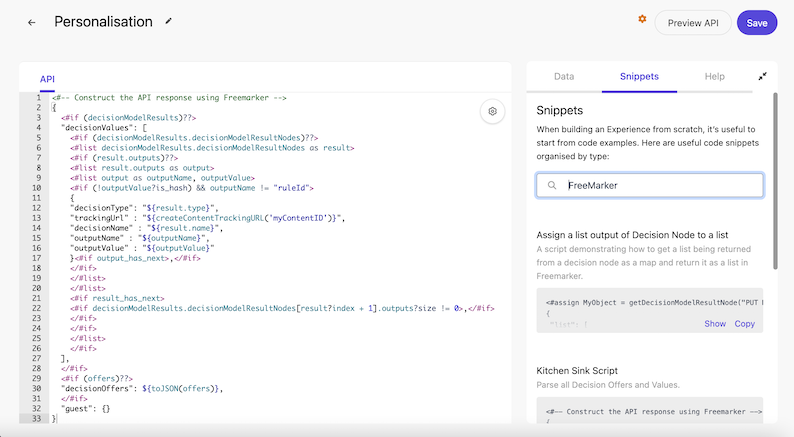Copy the Decision Node list snippet

pyautogui.click(x=744, y=324)
